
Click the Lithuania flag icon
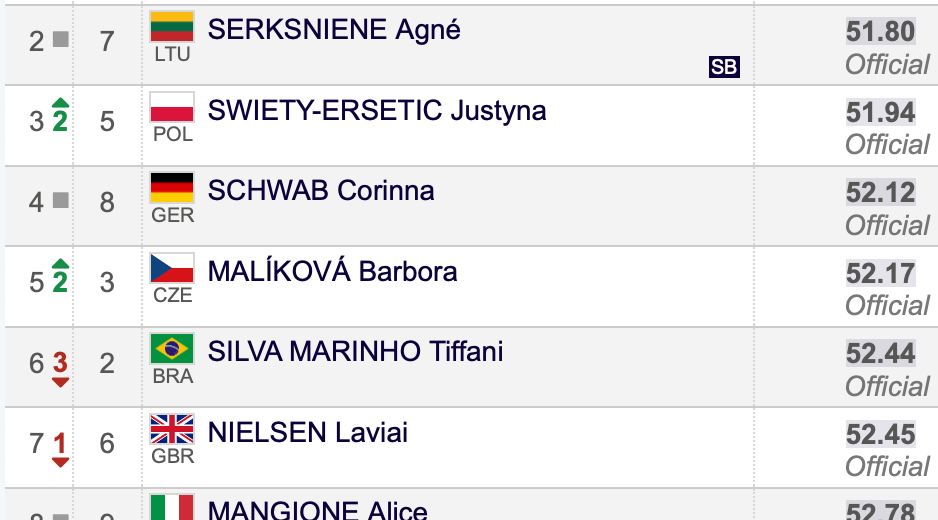point(172,27)
